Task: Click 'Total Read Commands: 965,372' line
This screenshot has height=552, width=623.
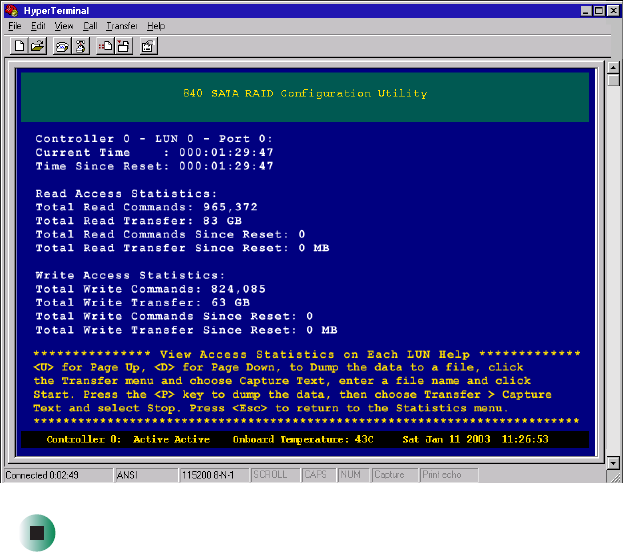Action: pos(146,207)
